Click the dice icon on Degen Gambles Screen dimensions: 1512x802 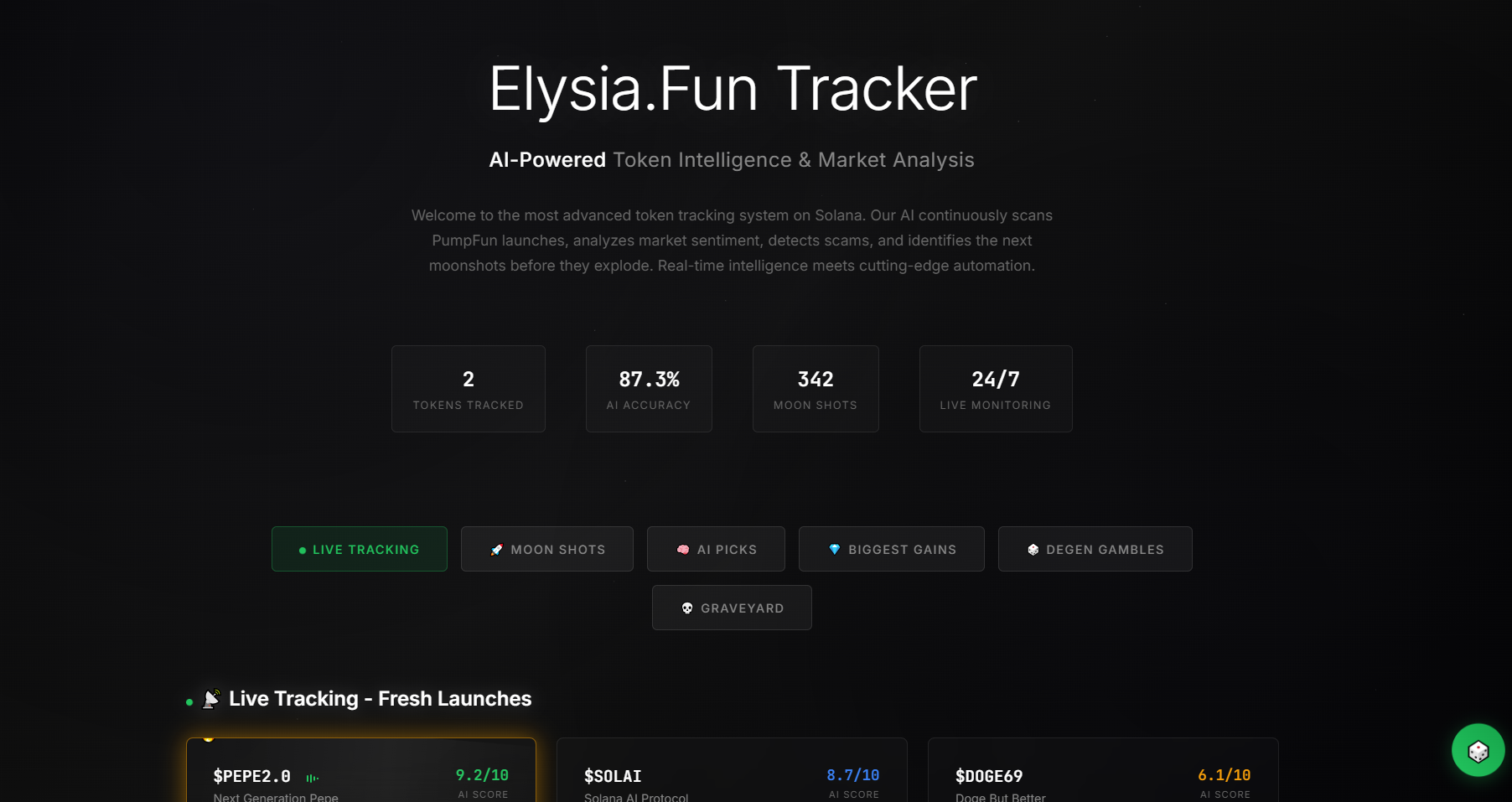point(1033,549)
